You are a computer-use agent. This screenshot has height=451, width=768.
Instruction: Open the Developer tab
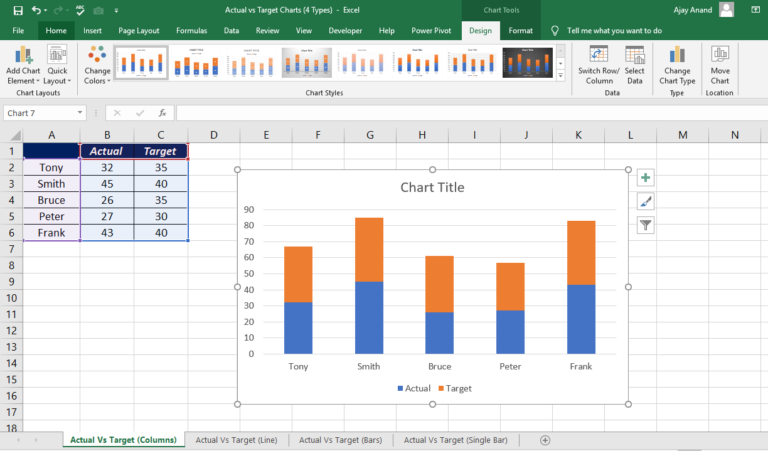(345, 30)
